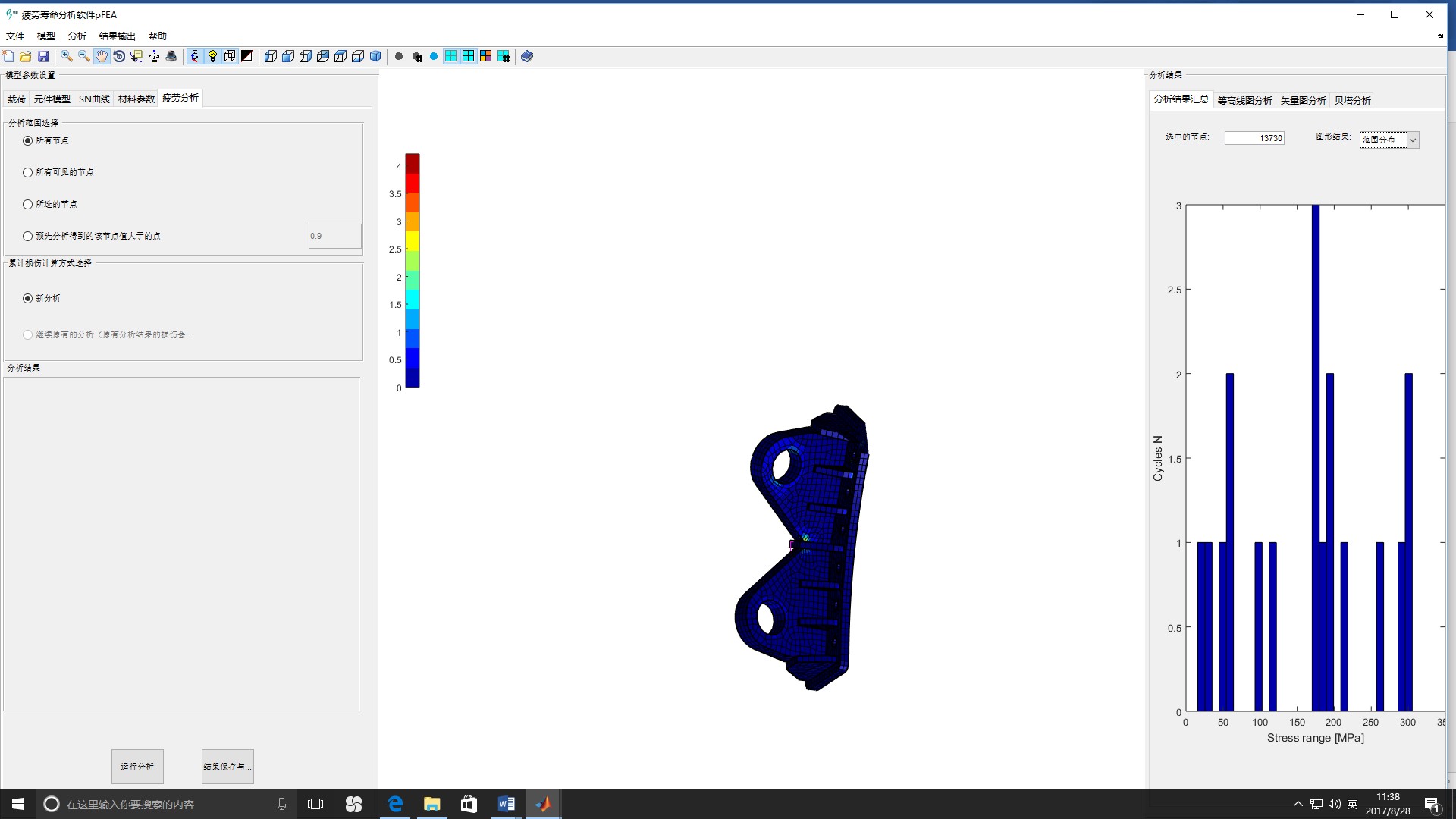Select the 所有可见的节点 radio option
This screenshot has height=819, width=1456.
click(x=28, y=172)
